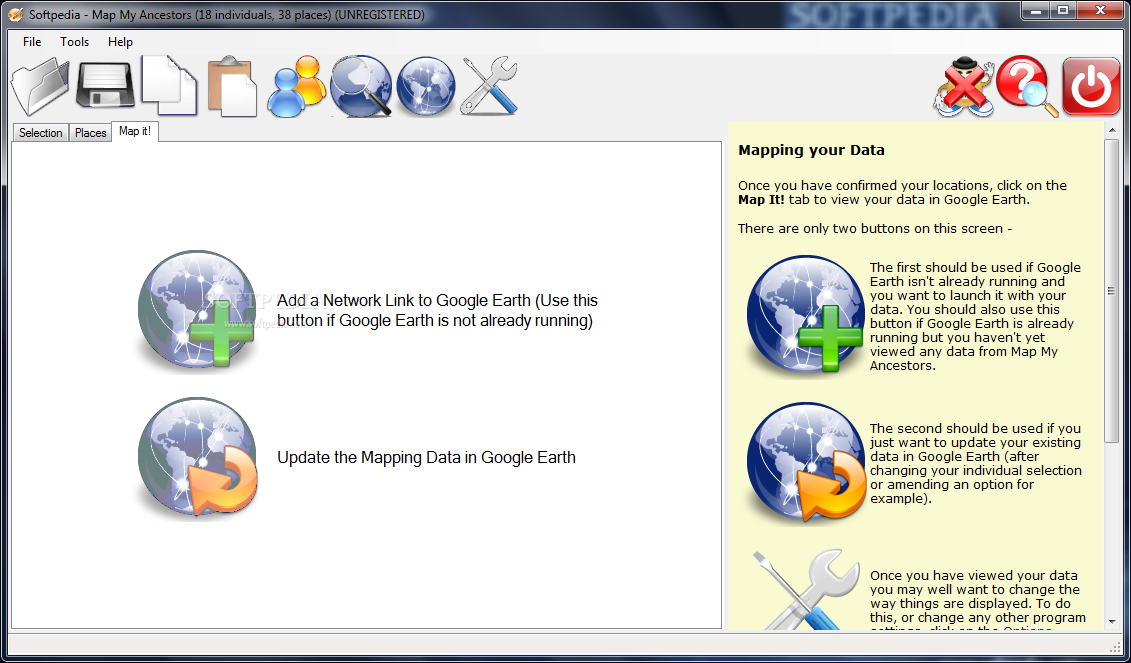Open the individuals selection people icon

(x=297, y=86)
